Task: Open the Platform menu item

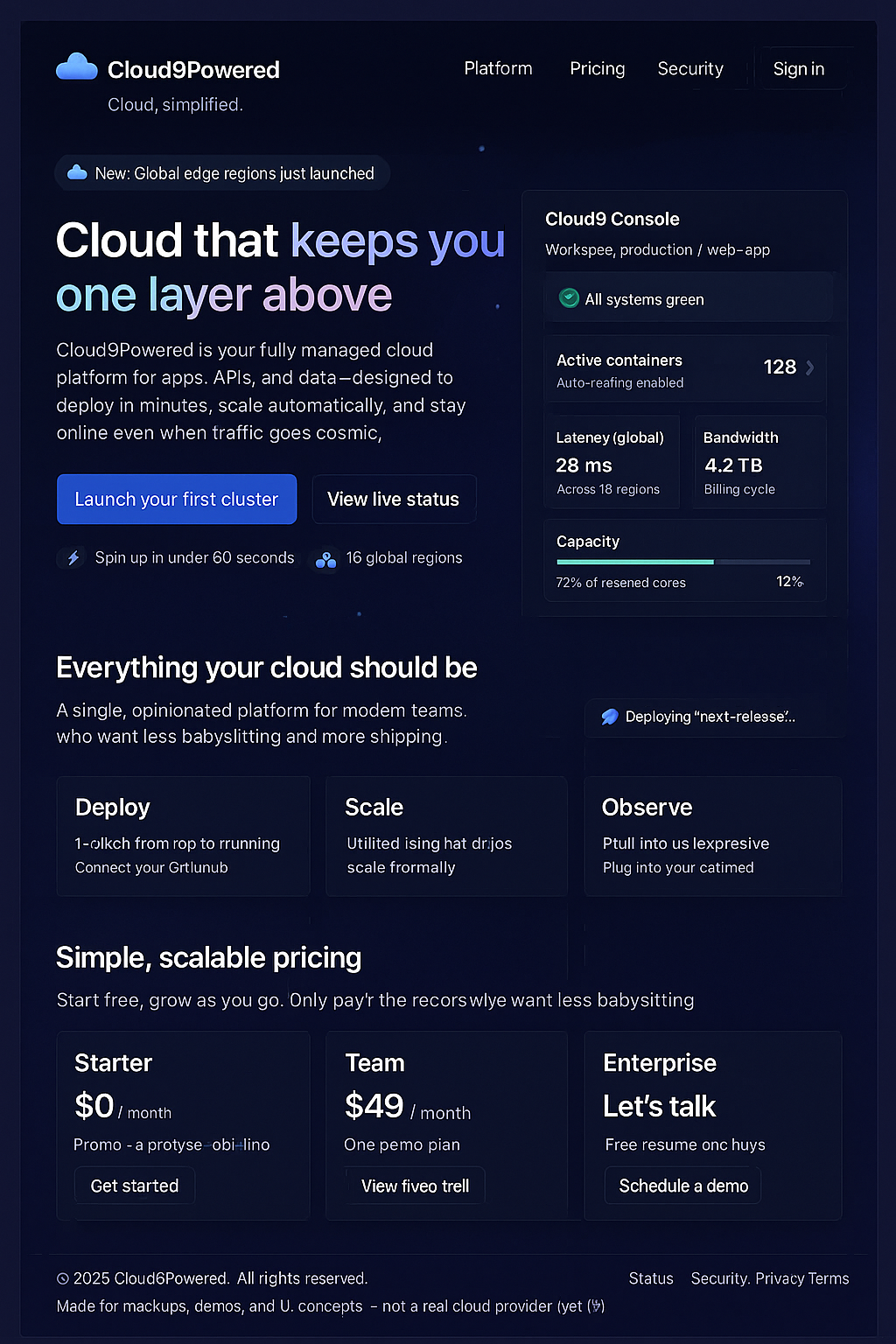Action: [x=498, y=68]
